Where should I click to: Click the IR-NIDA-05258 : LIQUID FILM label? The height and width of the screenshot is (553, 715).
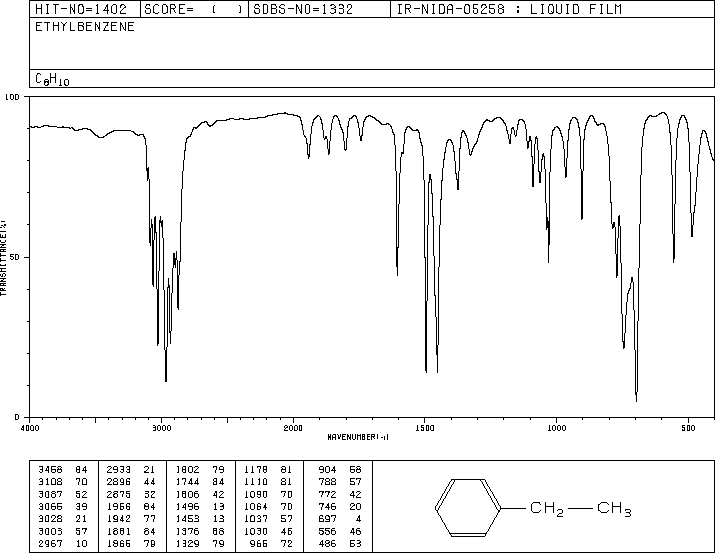(509, 9)
